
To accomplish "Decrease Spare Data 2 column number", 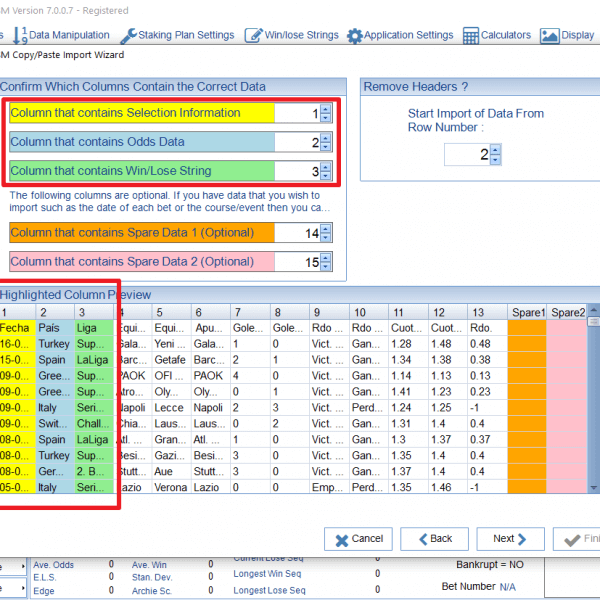I will (326, 266).
